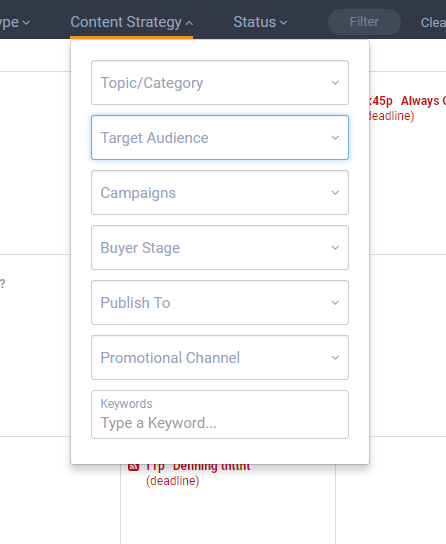The height and width of the screenshot is (544, 446).
Task: Click the chevron arrow in Promotional Channel field
Action: (335, 358)
